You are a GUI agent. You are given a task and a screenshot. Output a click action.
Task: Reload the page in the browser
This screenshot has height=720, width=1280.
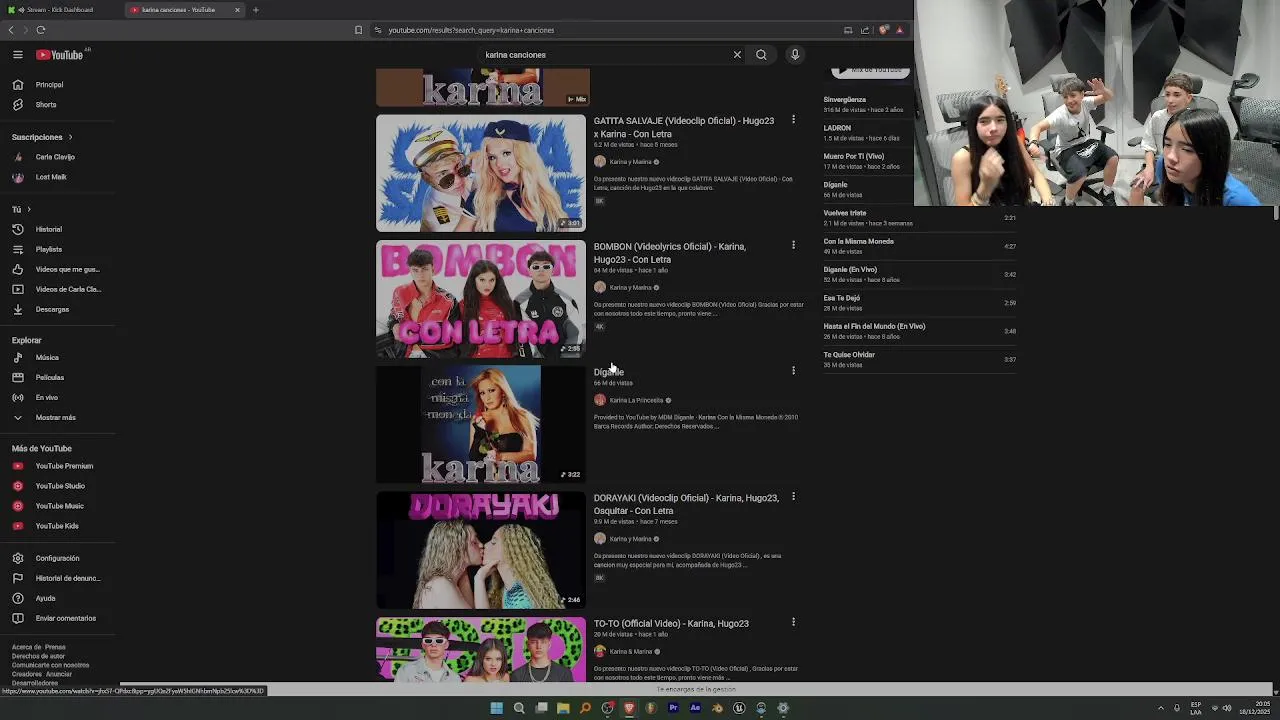[41, 30]
